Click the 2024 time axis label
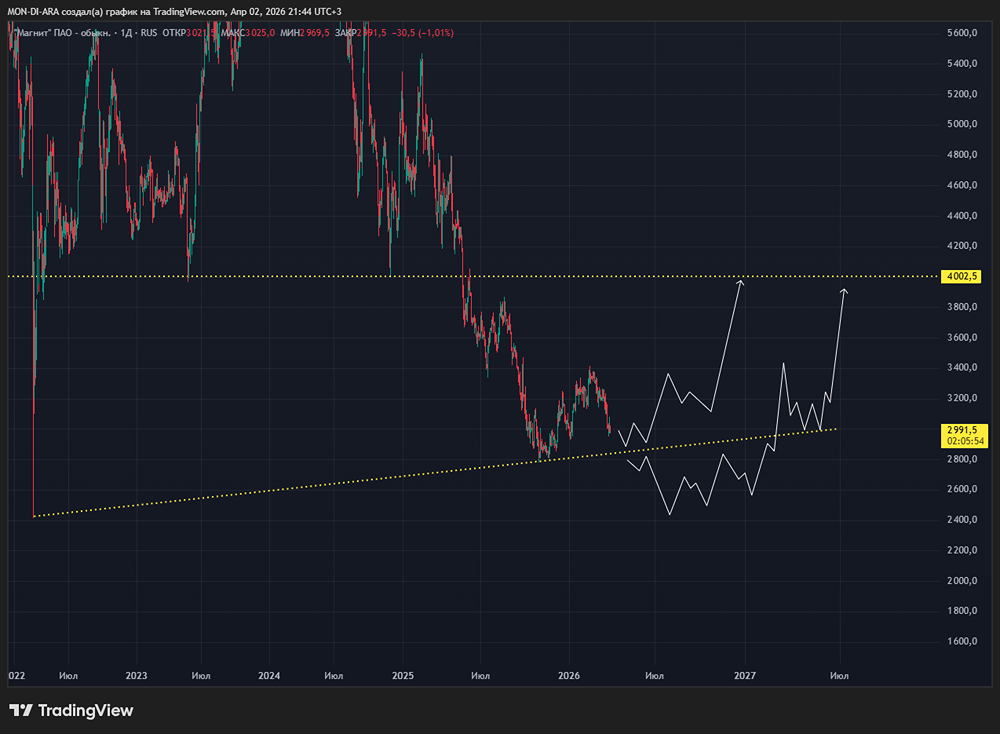The width and height of the screenshot is (1000, 734). pos(269,676)
